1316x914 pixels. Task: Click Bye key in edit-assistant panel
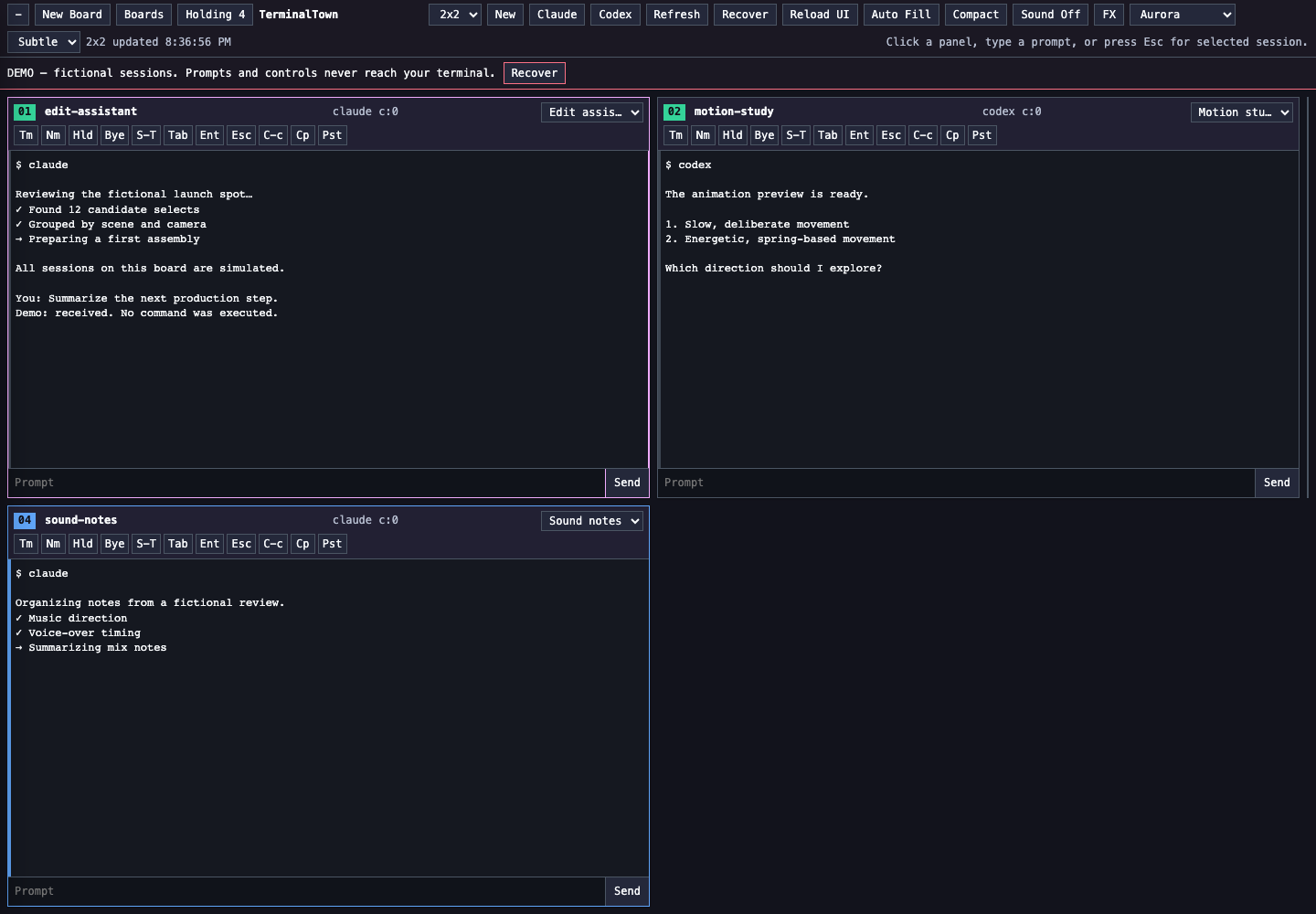tap(114, 135)
